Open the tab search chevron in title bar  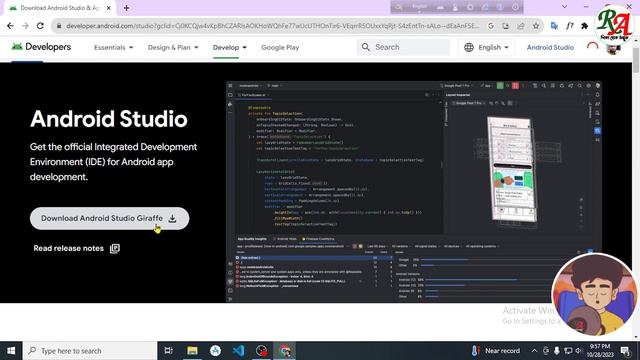point(564,7)
